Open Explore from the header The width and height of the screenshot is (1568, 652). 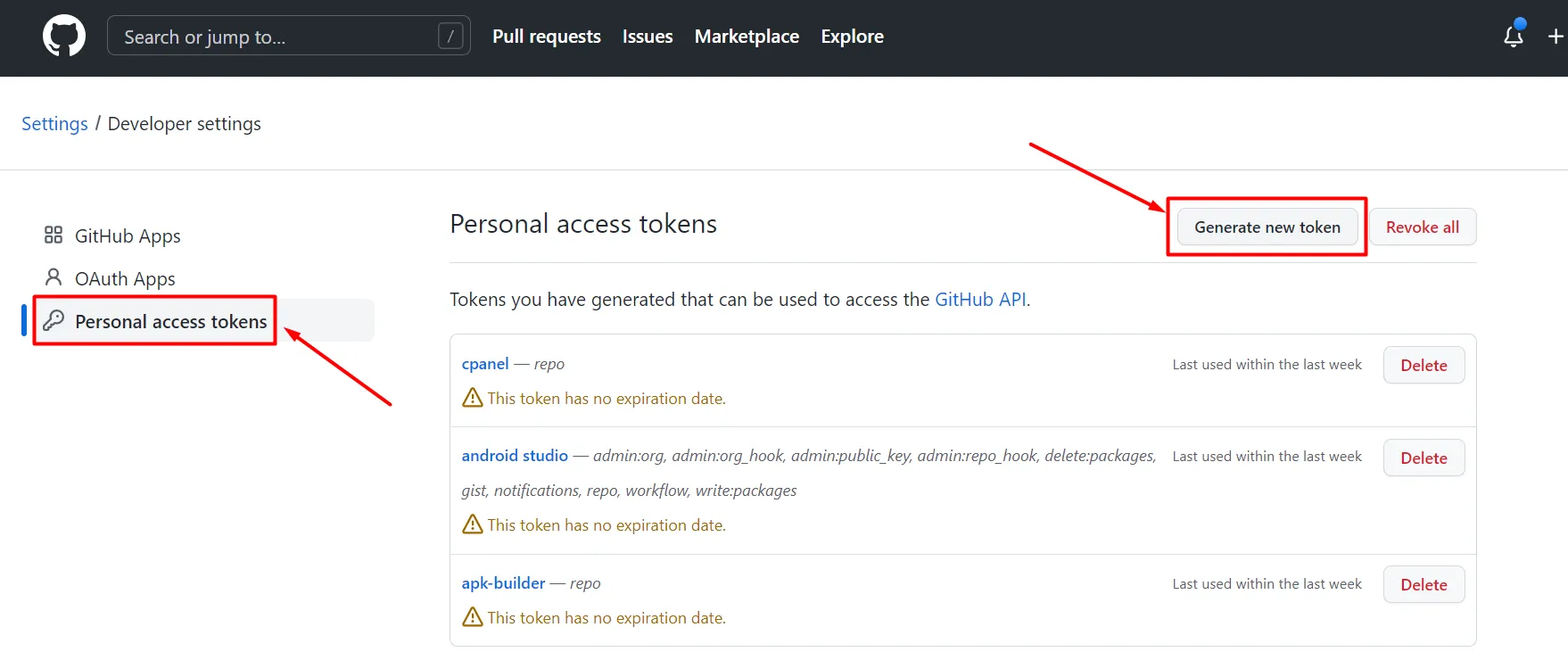click(852, 37)
